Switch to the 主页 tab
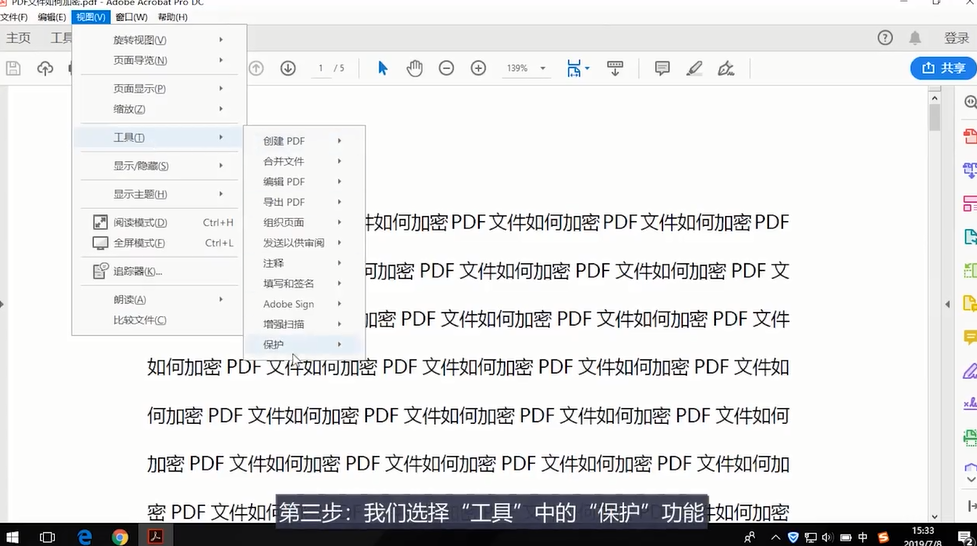Image resolution: width=977 pixels, height=546 pixels. [18, 38]
